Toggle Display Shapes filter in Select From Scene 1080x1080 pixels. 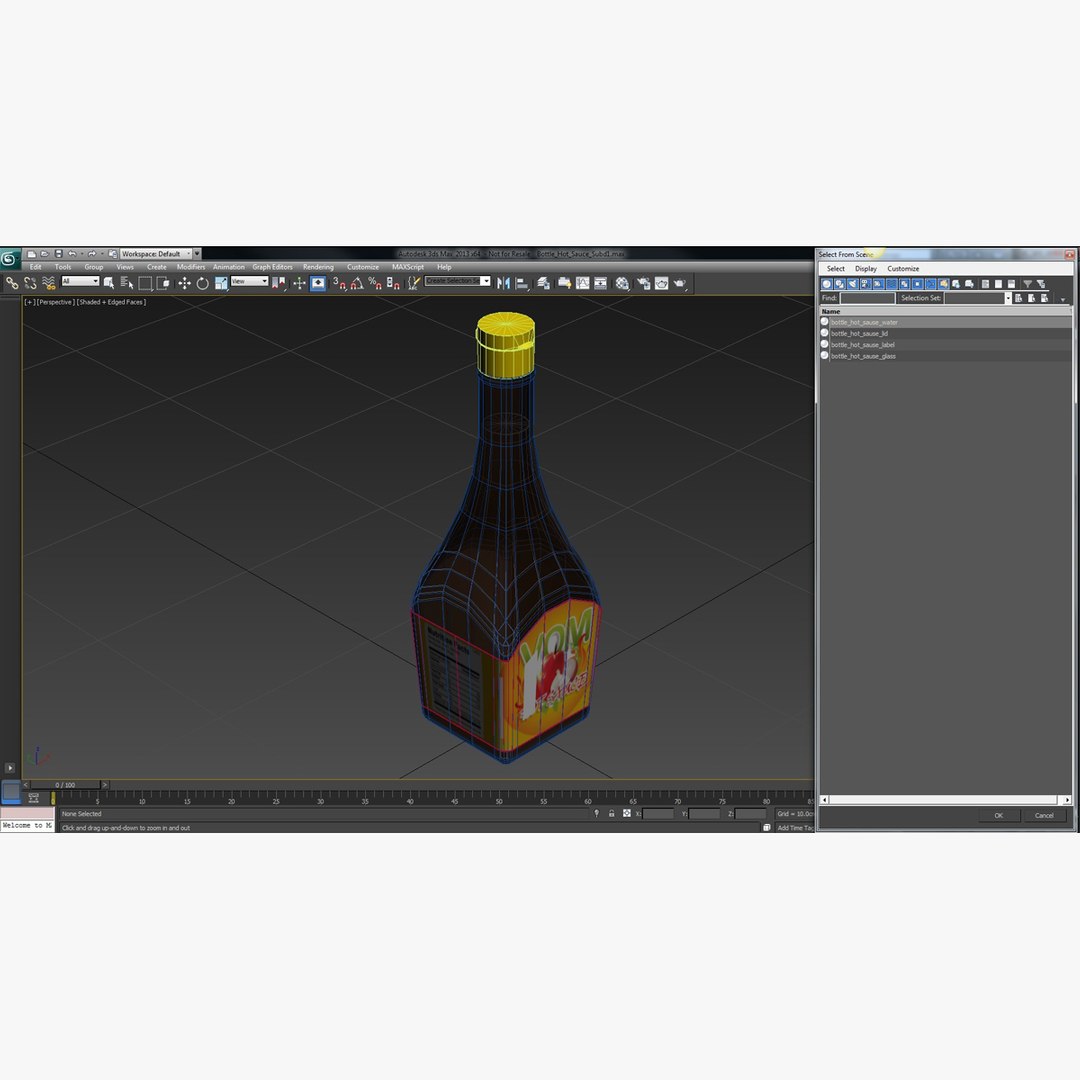click(x=840, y=284)
